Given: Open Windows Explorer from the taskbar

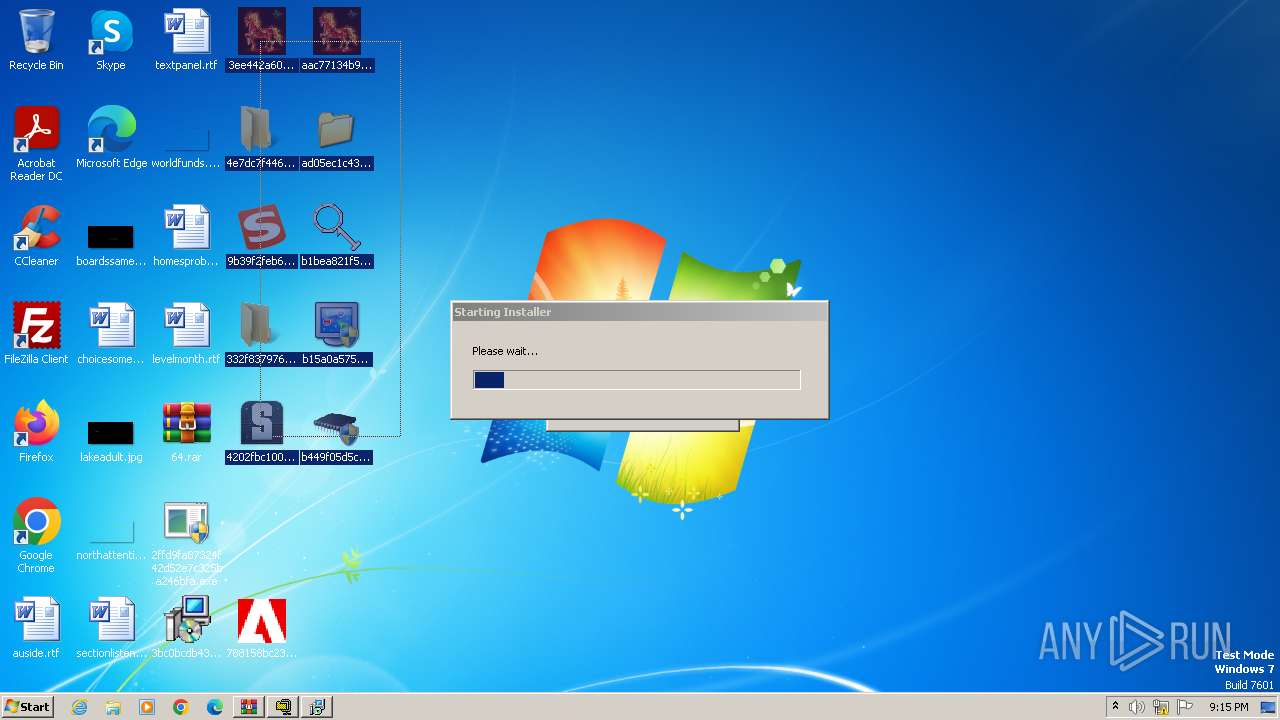Looking at the screenshot, I should point(113,707).
